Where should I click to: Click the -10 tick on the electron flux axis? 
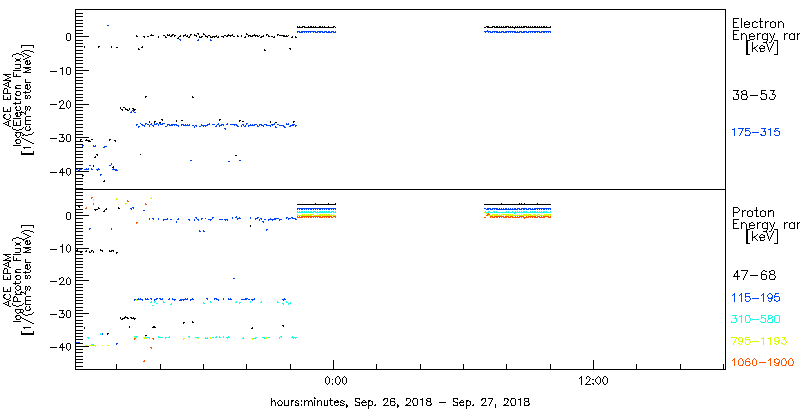point(60,70)
